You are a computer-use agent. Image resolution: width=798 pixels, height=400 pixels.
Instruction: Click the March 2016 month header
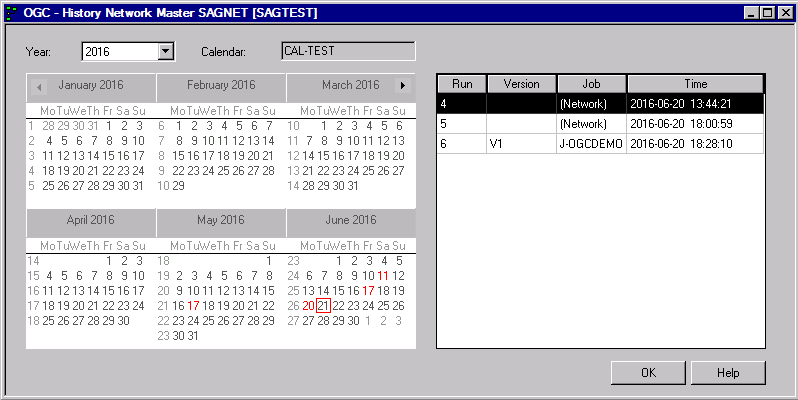tap(351, 85)
